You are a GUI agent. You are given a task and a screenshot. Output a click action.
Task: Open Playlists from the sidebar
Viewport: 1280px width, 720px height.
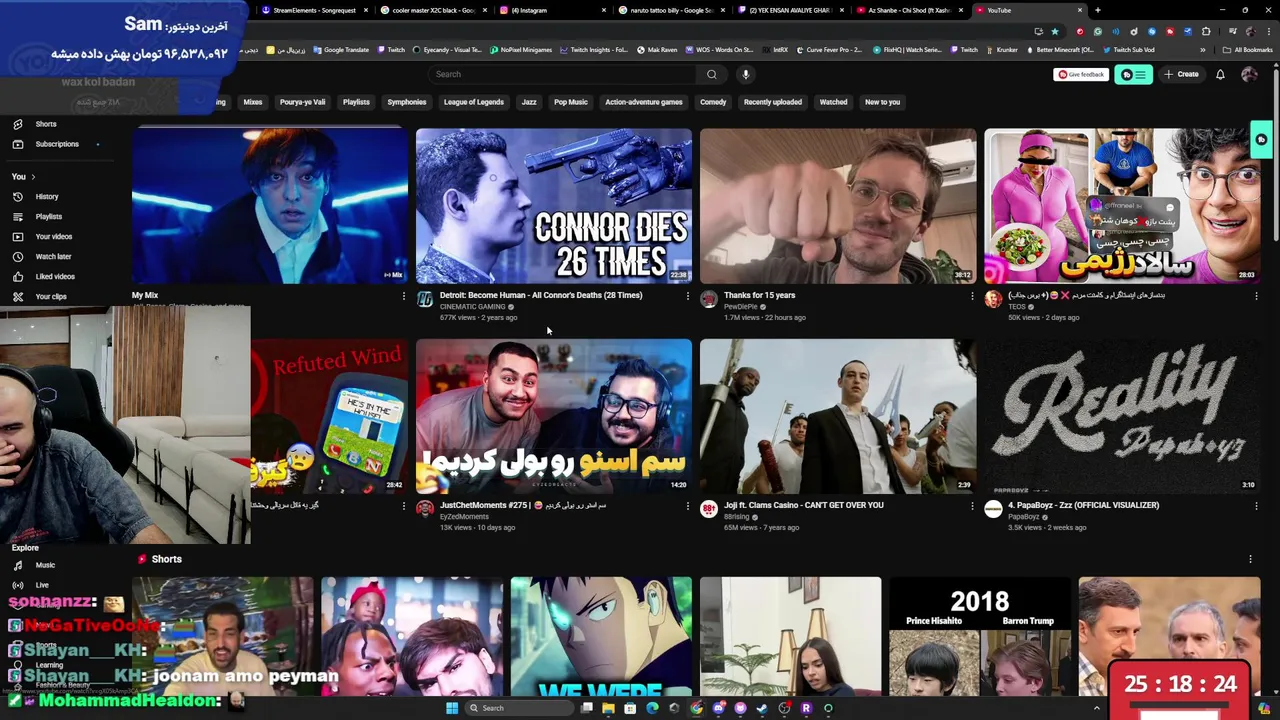(48, 216)
